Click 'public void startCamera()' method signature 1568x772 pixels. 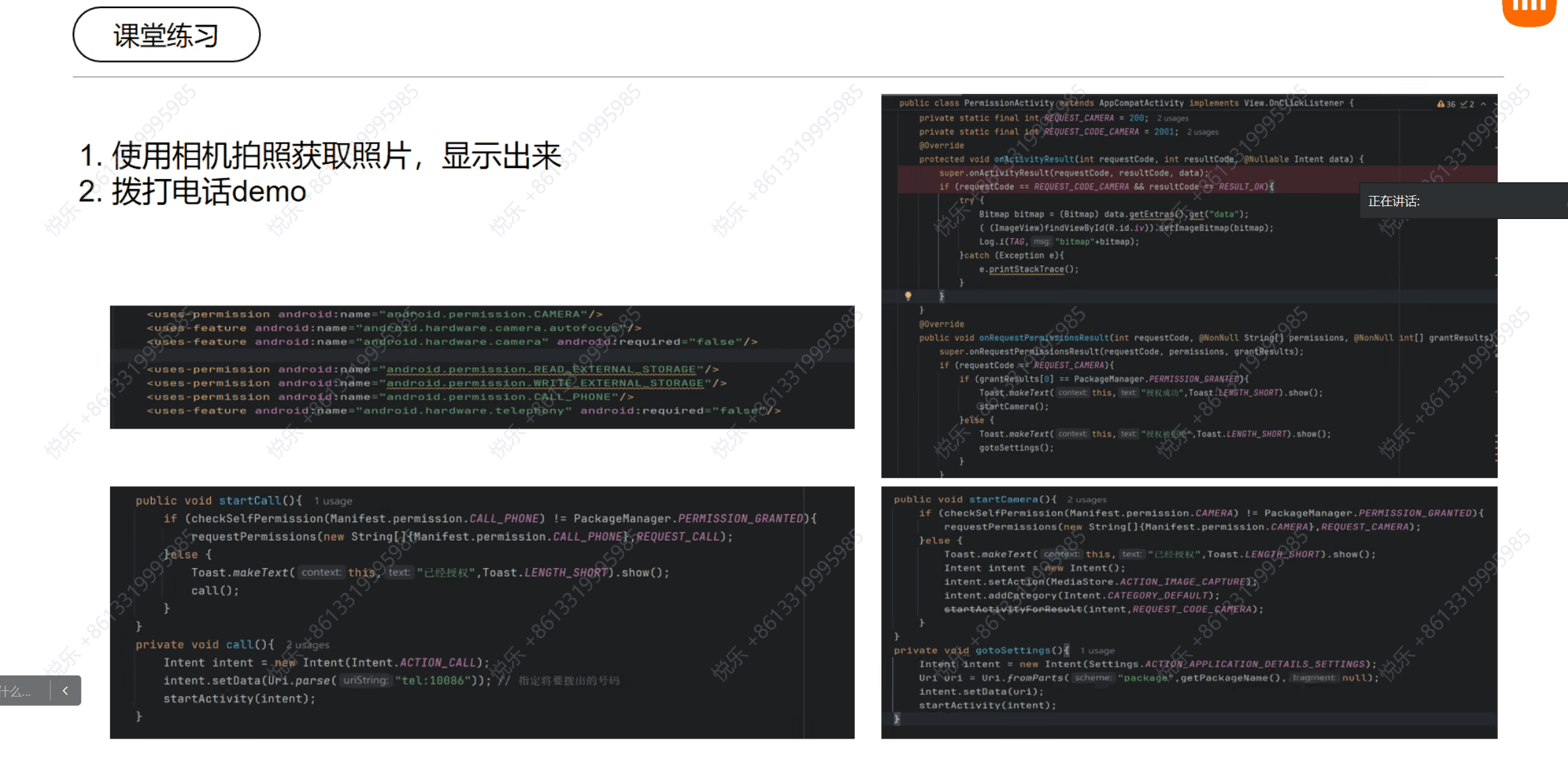975,499
